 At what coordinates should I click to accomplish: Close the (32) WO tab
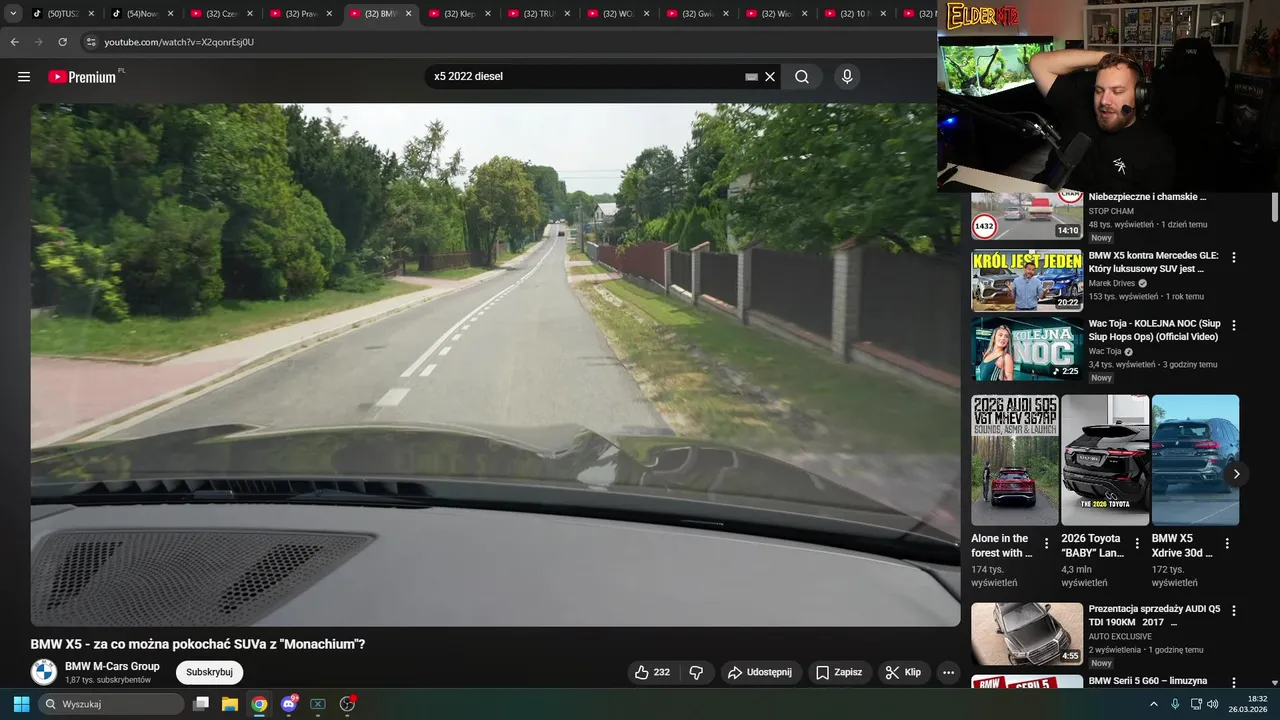coord(647,14)
